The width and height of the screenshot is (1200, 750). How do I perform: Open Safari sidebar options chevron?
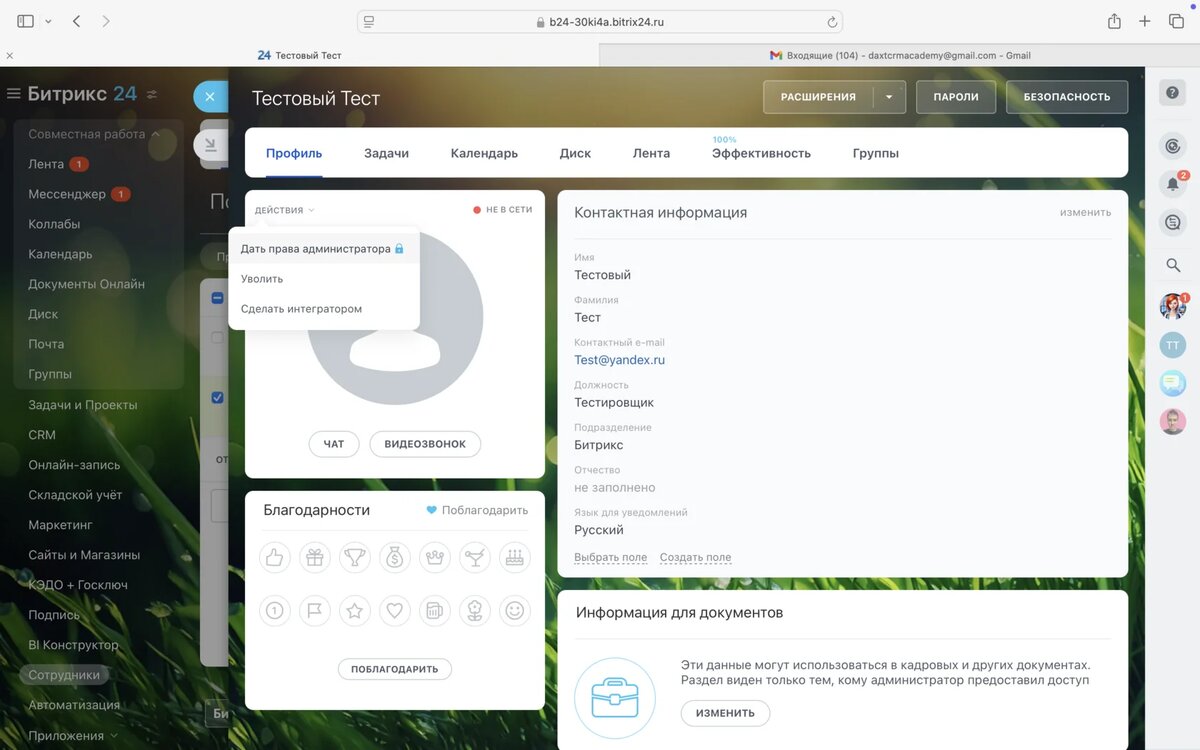pos(48,21)
